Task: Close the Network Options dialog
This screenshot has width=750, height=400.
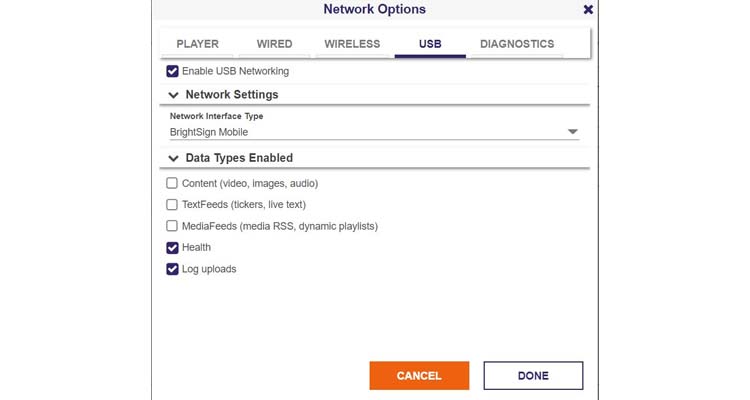Action: click(588, 10)
